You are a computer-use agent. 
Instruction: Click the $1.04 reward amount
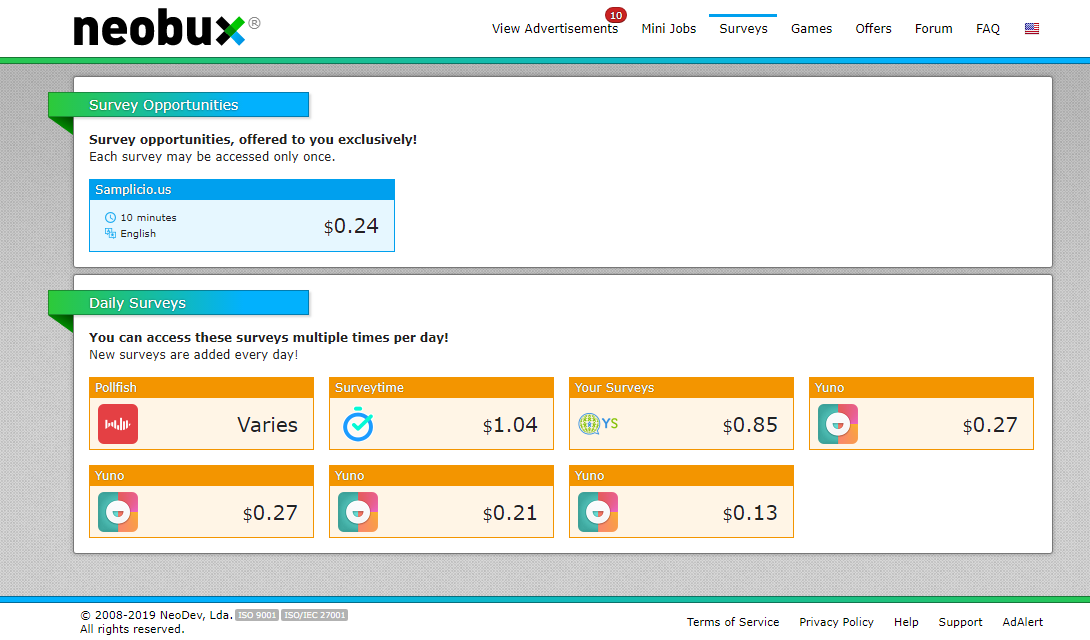(x=510, y=425)
